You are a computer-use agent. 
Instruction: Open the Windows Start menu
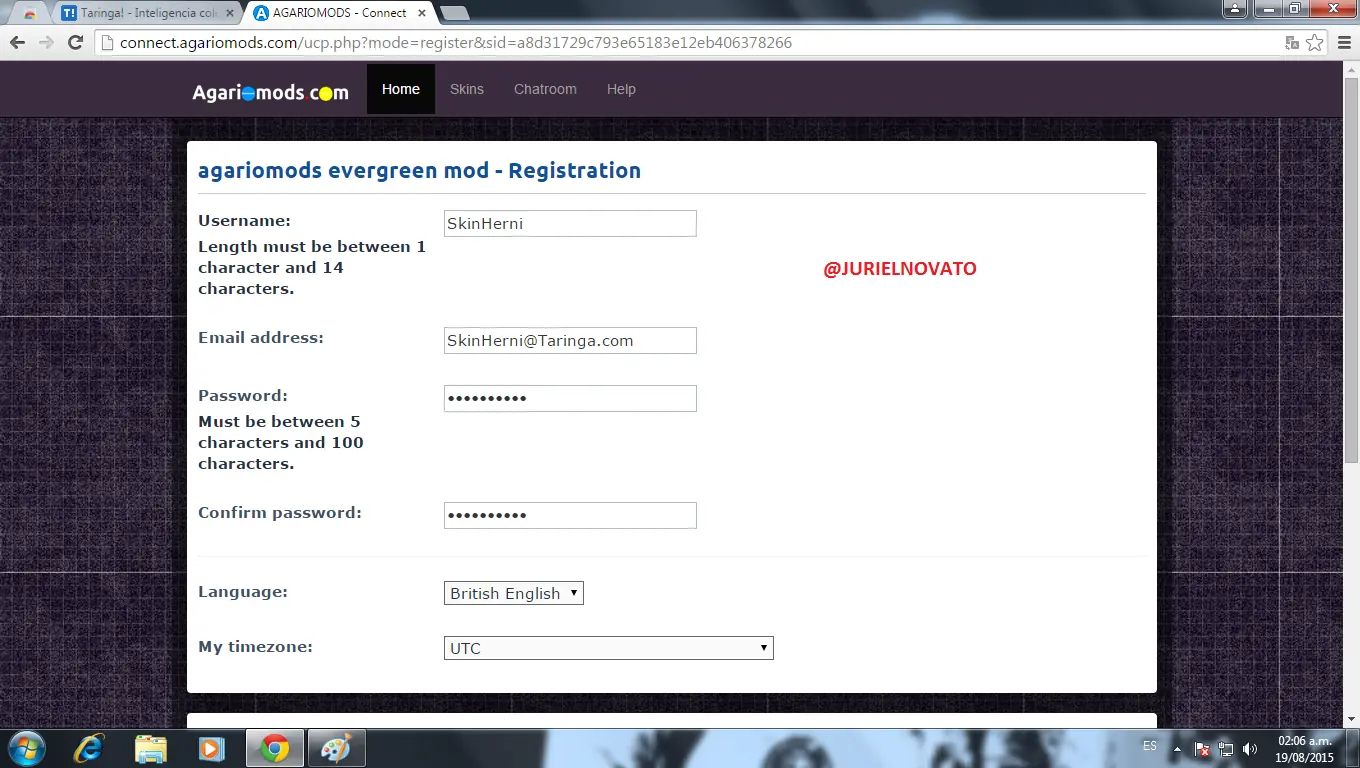point(26,748)
